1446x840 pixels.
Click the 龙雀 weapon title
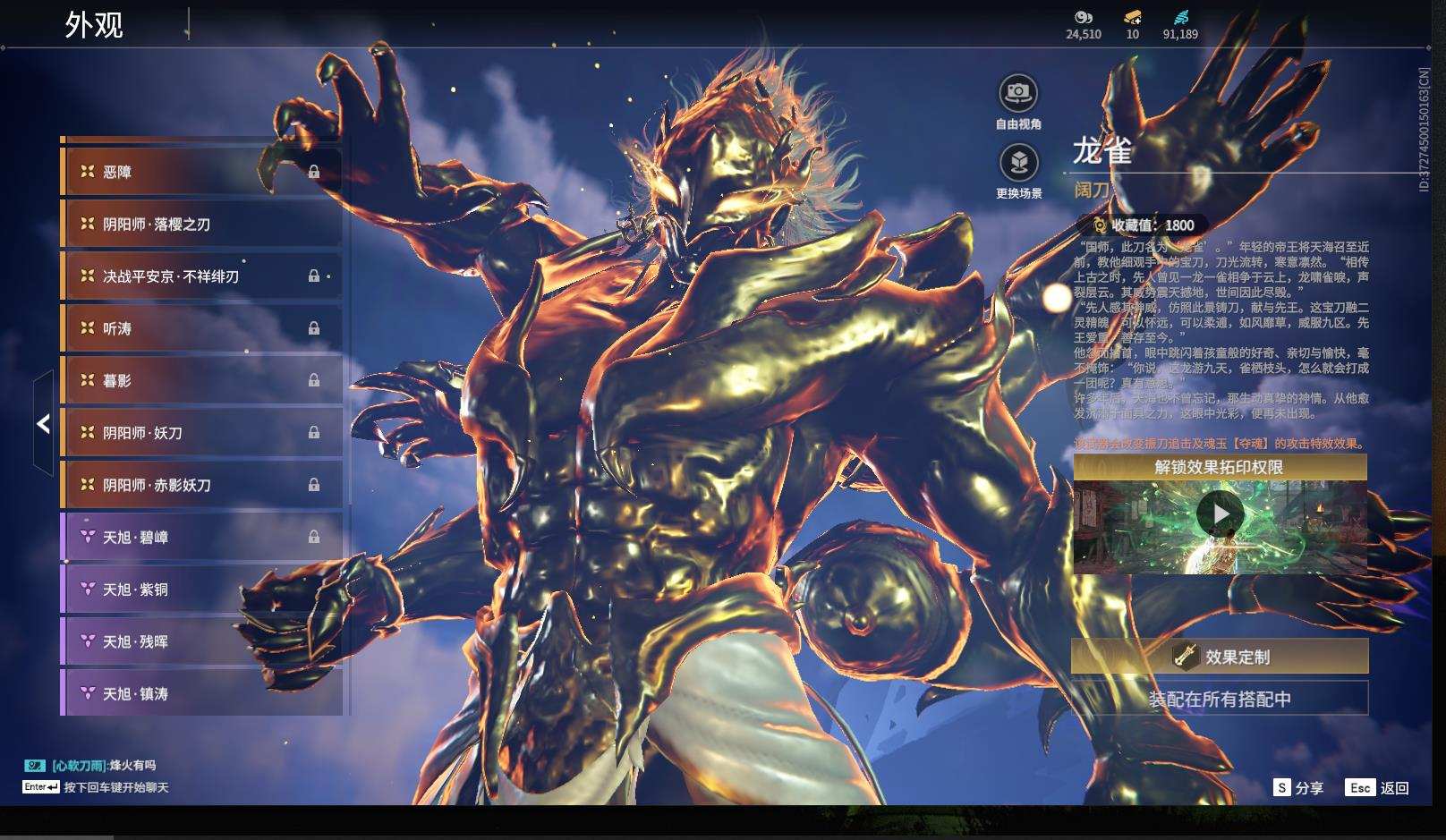1102,151
